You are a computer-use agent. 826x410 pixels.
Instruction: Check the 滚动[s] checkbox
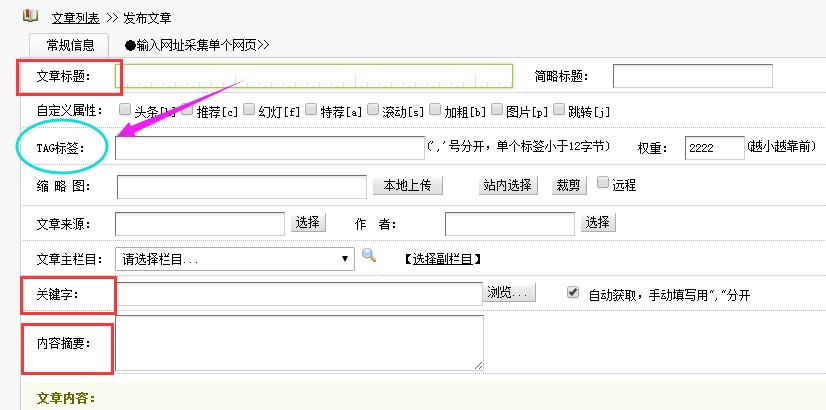373,110
